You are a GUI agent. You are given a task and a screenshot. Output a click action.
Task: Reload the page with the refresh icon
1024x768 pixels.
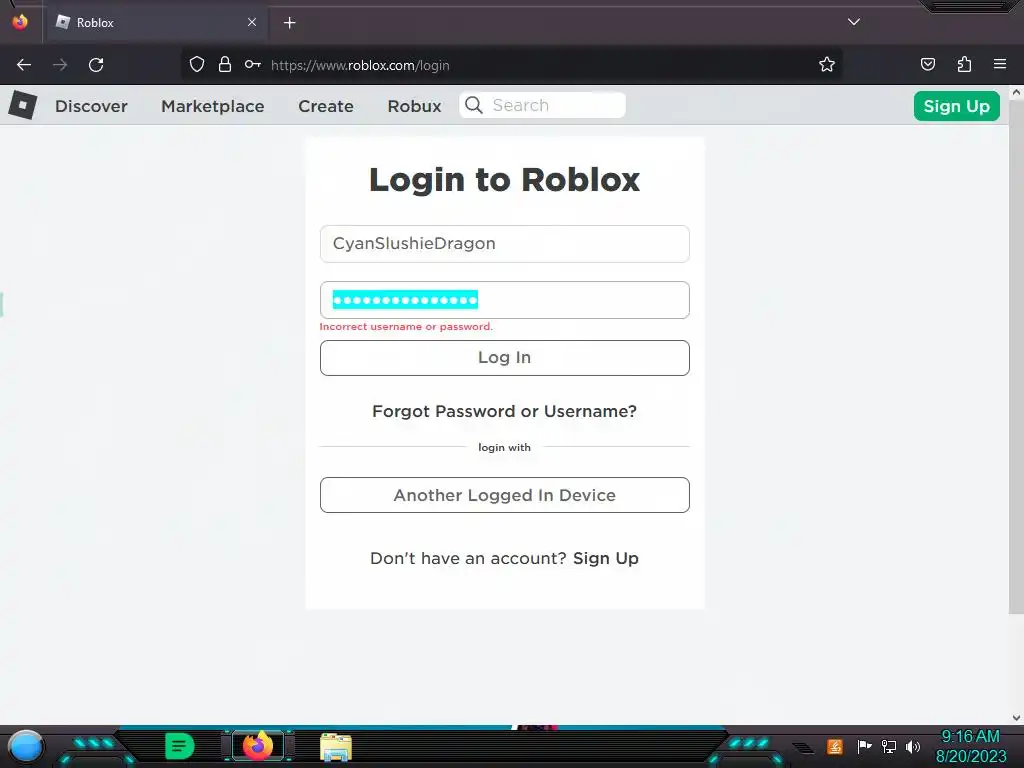(x=96, y=65)
